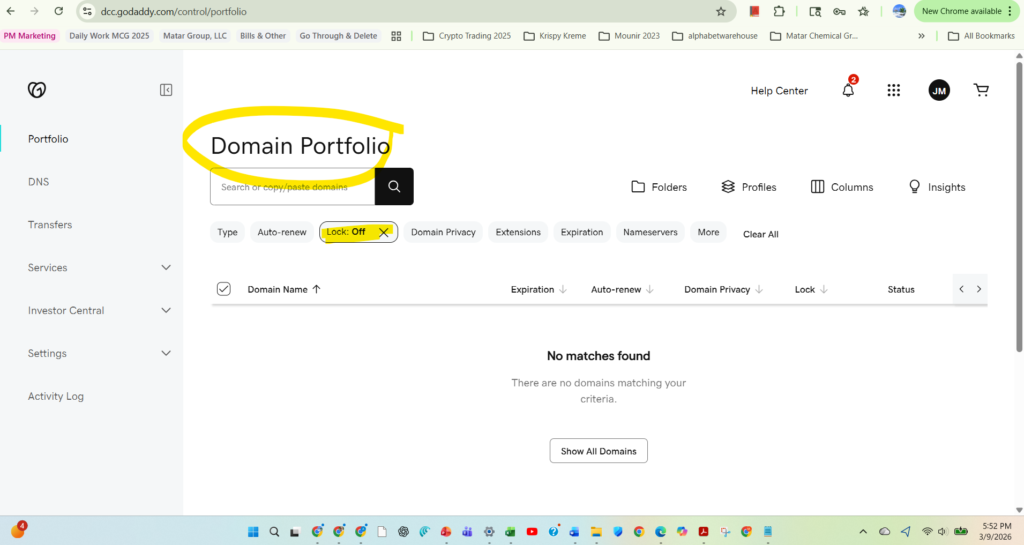The image size is (1024, 545).
Task: Open the Insights lightbulb option
Action: point(936,187)
